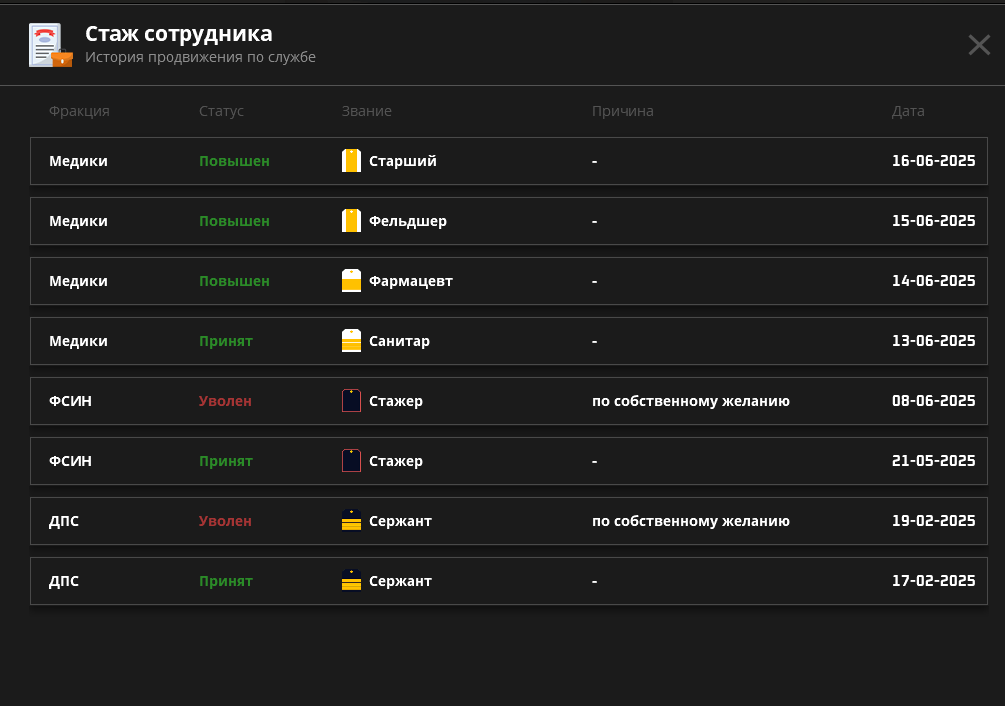
Task: Click the rank name Санитар
Action: pos(399,341)
